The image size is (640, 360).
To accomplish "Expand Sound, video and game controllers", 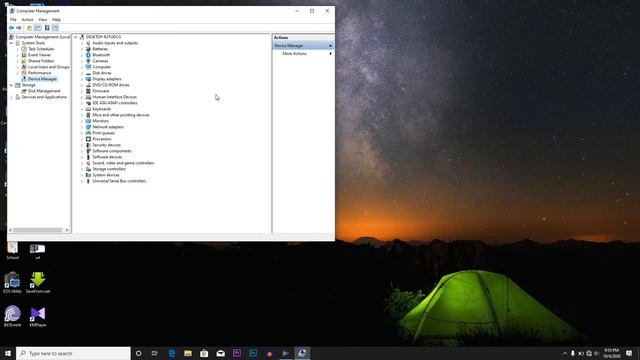I will tap(82, 163).
